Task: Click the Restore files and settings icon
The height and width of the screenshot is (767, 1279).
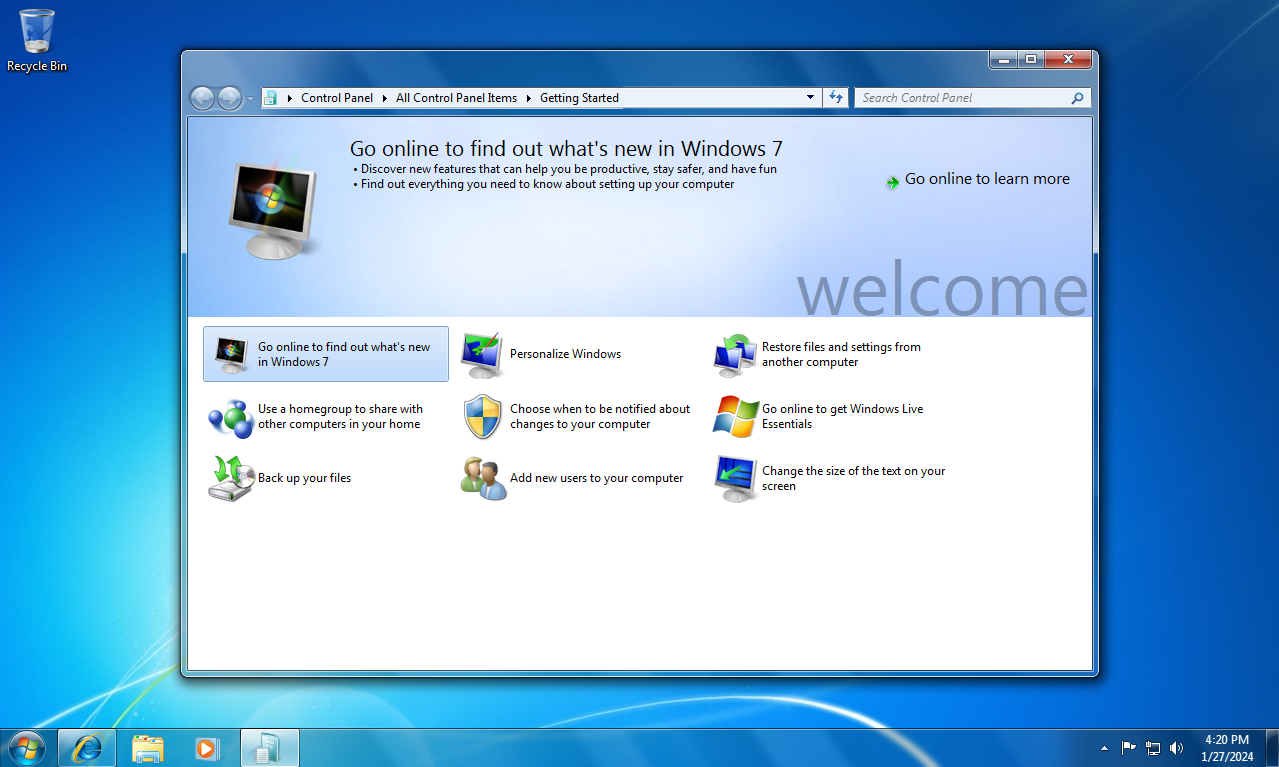Action: tap(735, 354)
